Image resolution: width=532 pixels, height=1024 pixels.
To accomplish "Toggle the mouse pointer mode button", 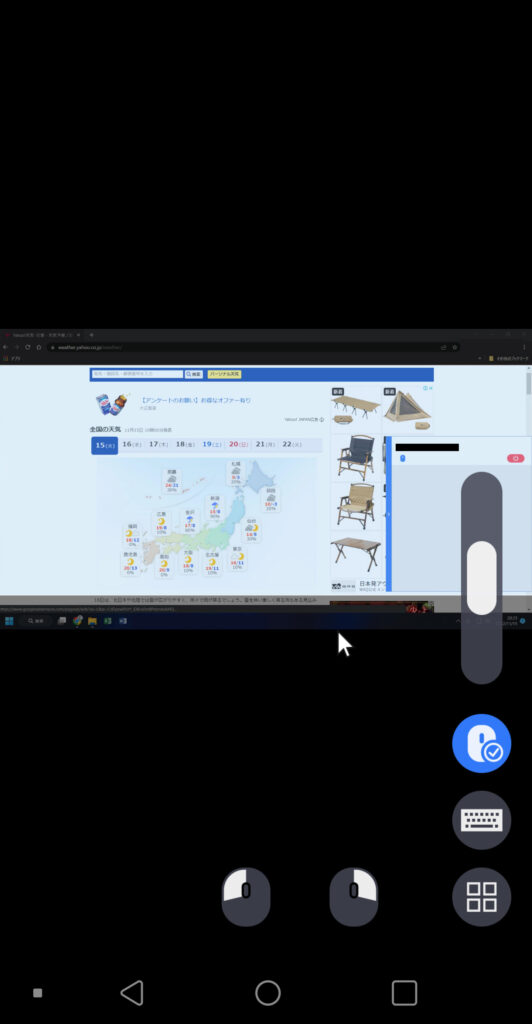I will (x=482, y=743).
